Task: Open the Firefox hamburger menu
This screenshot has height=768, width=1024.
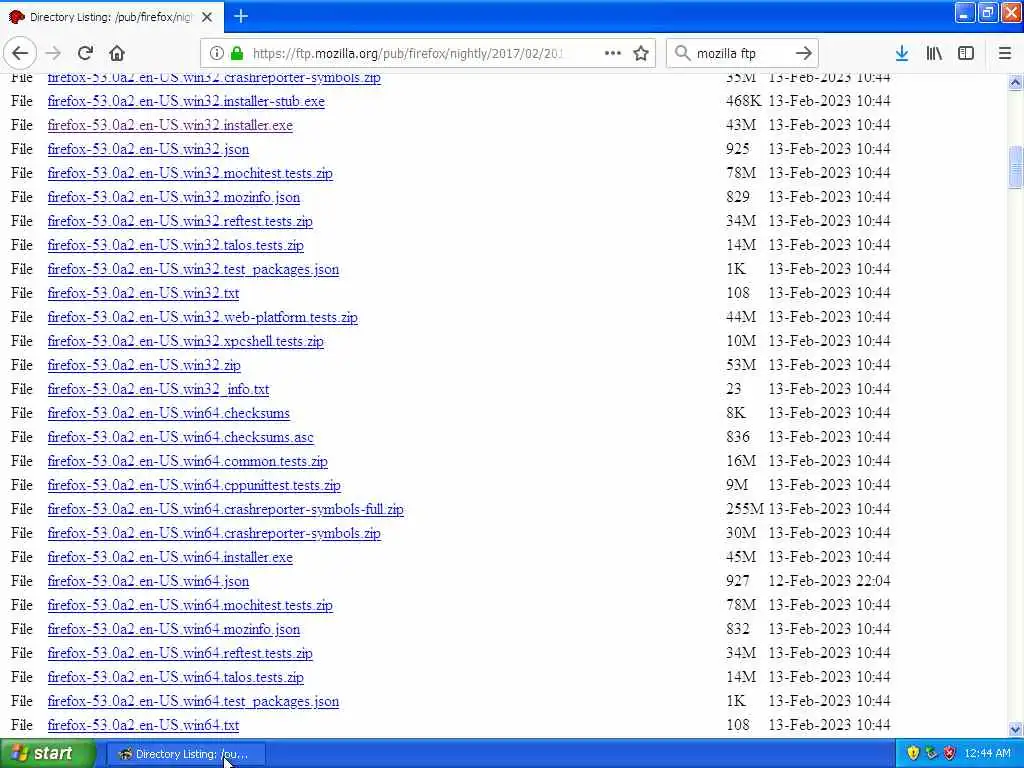Action: (1005, 53)
